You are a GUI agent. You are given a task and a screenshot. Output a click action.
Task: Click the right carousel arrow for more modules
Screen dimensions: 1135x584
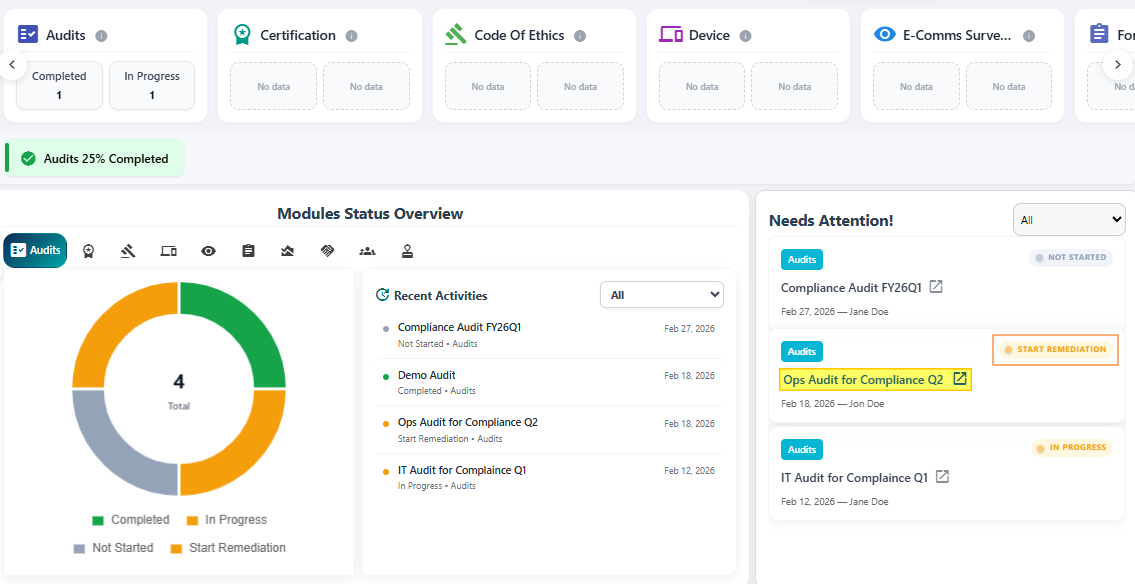(x=1118, y=64)
